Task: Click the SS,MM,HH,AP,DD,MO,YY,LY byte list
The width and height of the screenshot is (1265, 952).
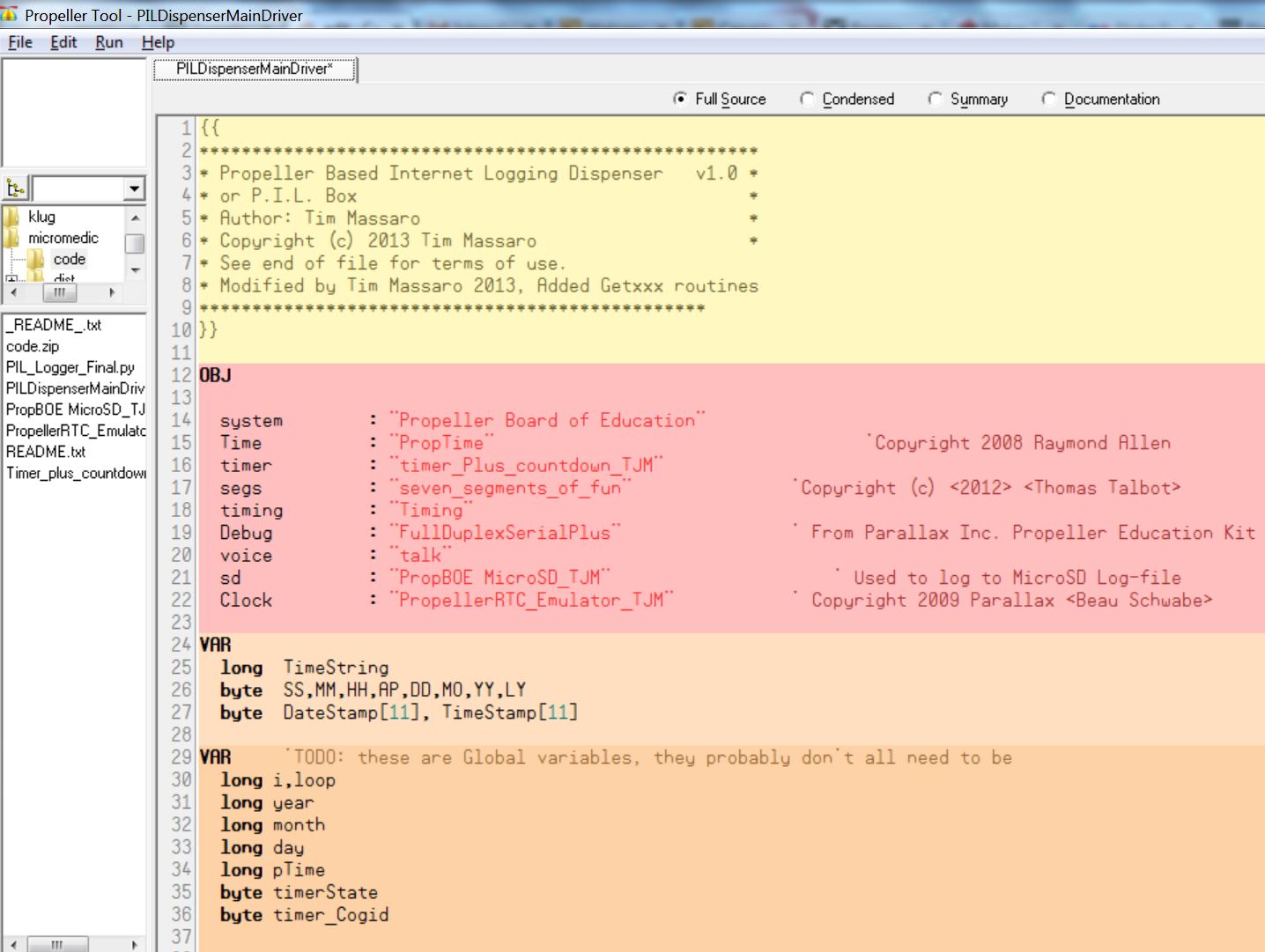Action: [x=404, y=690]
